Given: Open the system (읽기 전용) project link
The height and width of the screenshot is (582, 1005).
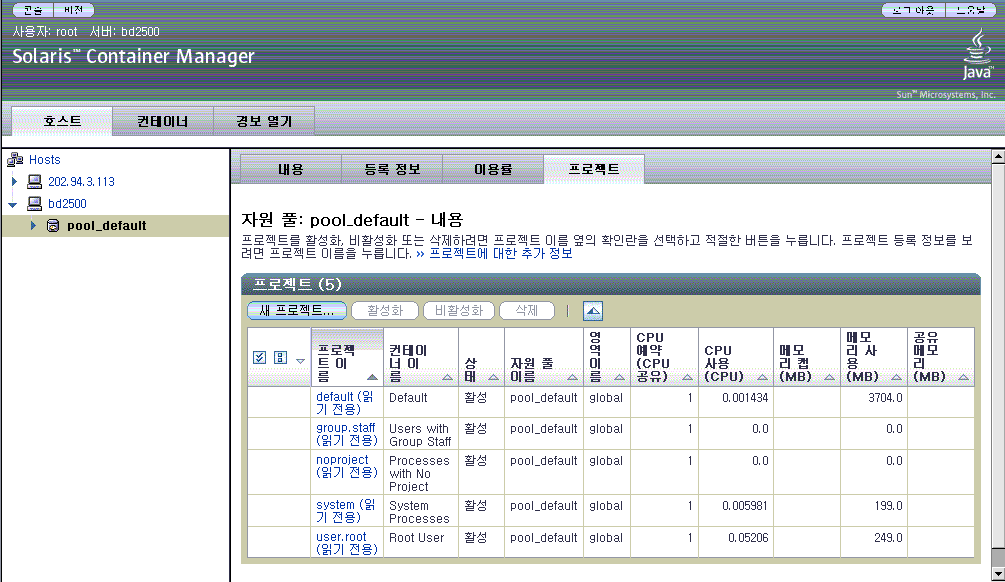Looking at the screenshot, I should click(x=345, y=511).
